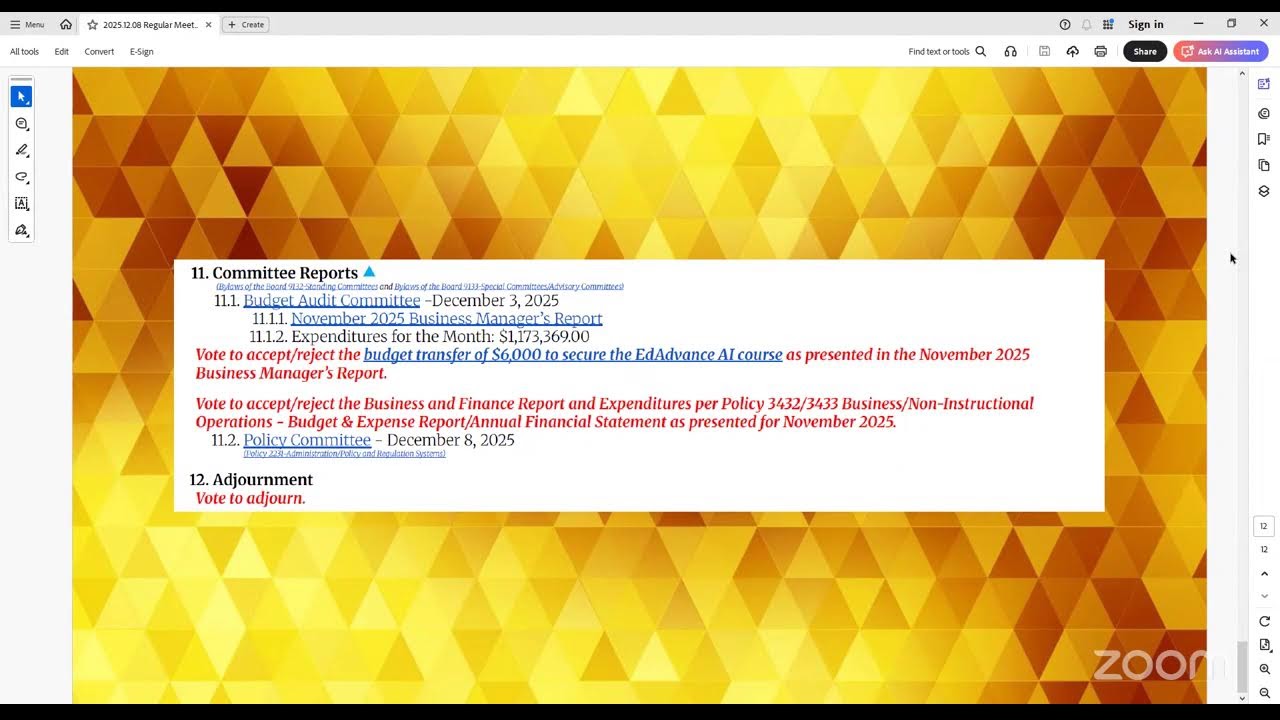The image size is (1280, 720).
Task: Go to the previous page with up chevron
Action: click(x=1264, y=574)
